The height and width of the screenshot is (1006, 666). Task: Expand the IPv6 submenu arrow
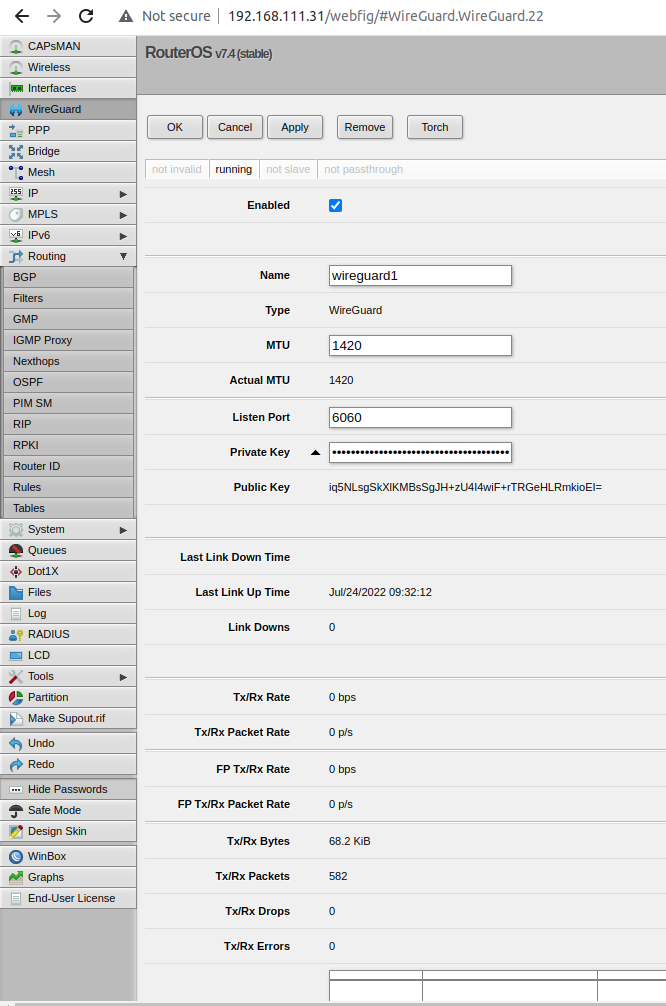click(123, 236)
